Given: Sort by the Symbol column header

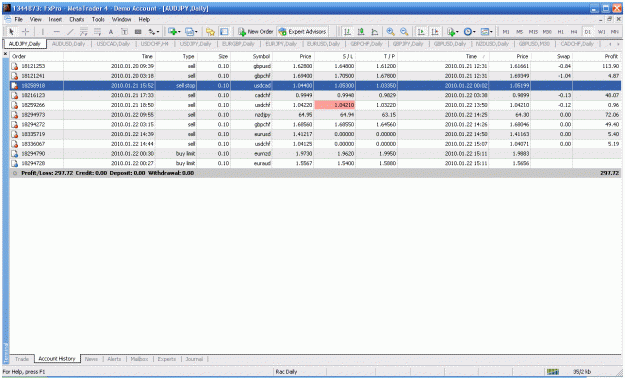Looking at the screenshot, I should (x=252, y=56).
